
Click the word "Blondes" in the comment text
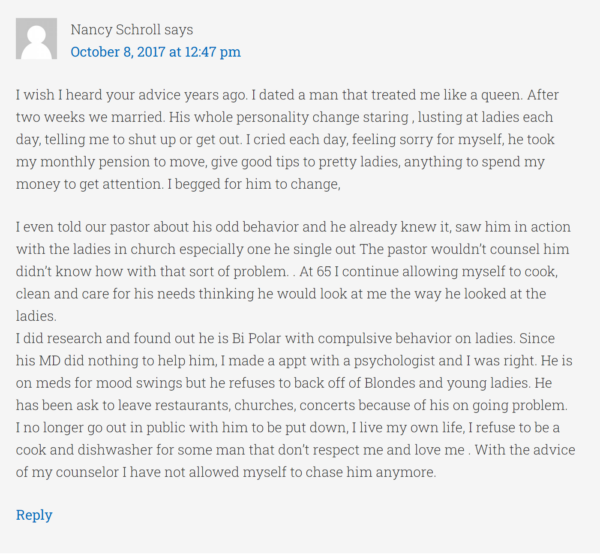point(390,383)
